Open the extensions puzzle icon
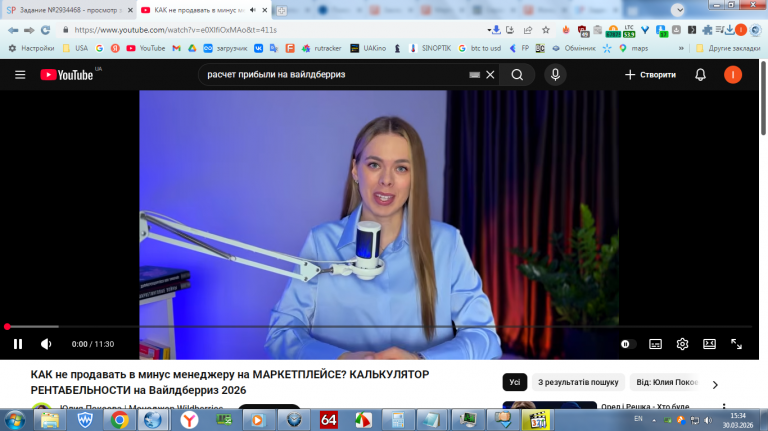This screenshot has height=431, width=768. 707,30
